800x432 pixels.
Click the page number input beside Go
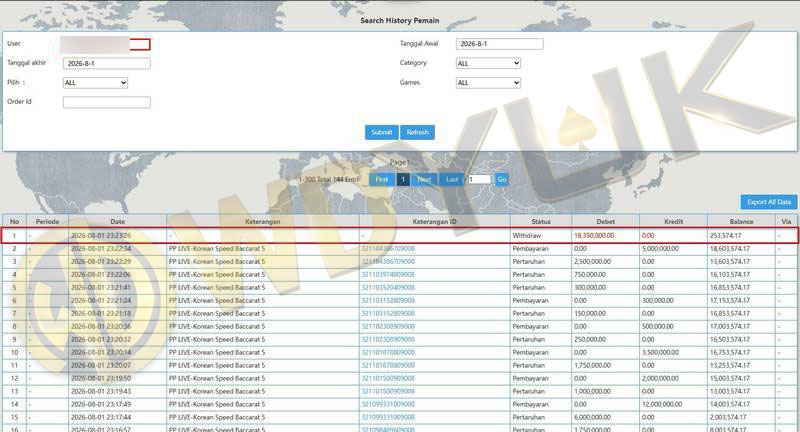pos(480,180)
